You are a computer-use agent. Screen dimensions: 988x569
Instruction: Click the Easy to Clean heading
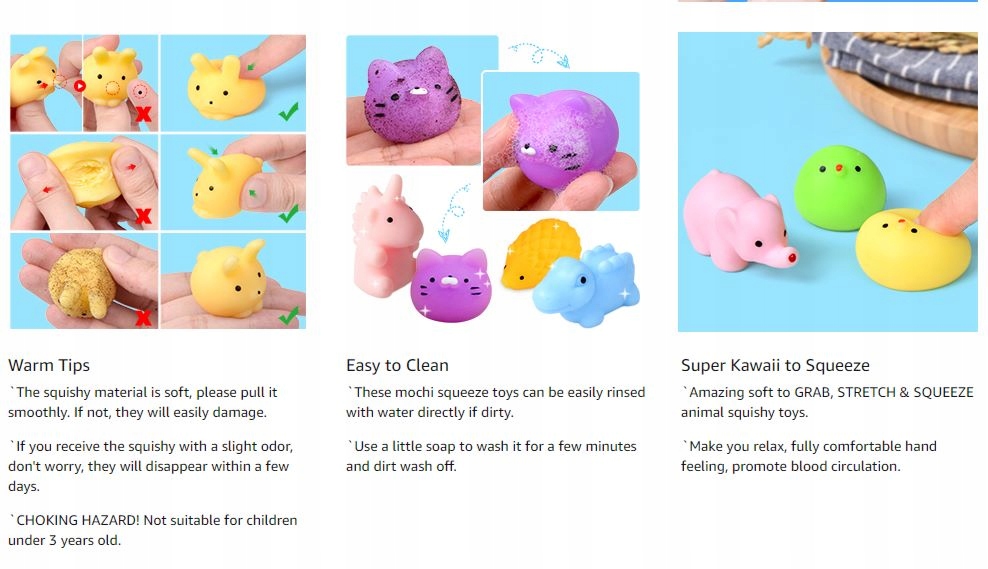[397, 365]
